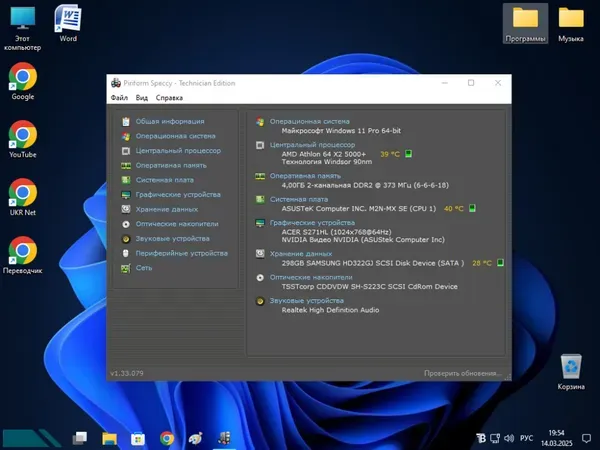Open Microsoft Store from the taskbar
Viewport: 600px width, 450px height.
[138, 439]
